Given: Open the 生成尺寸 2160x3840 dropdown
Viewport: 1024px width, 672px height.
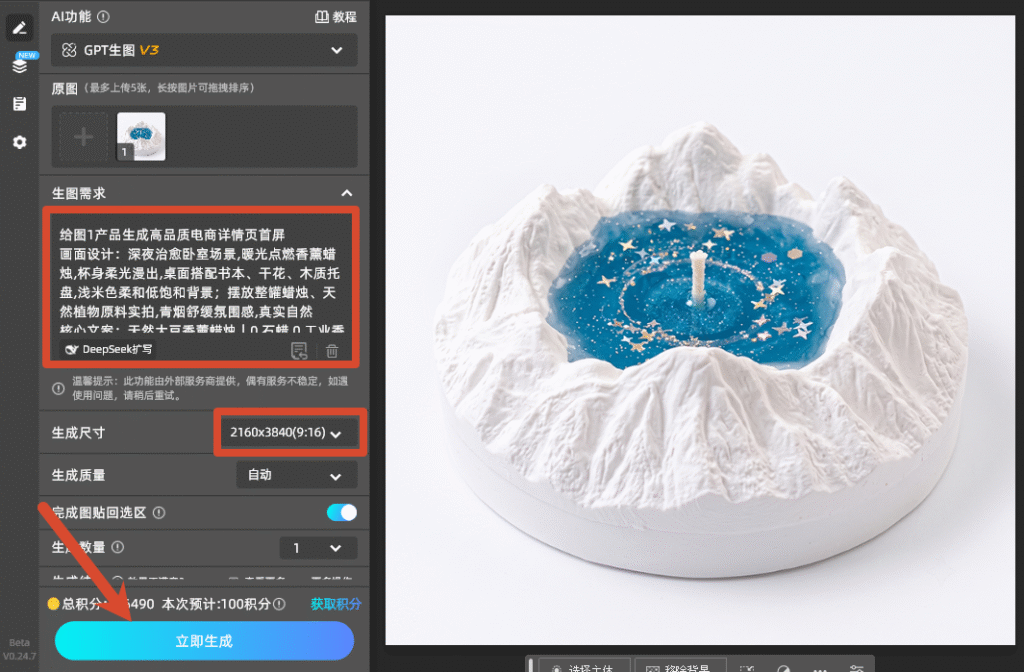Looking at the screenshot, I should point(289,432).
